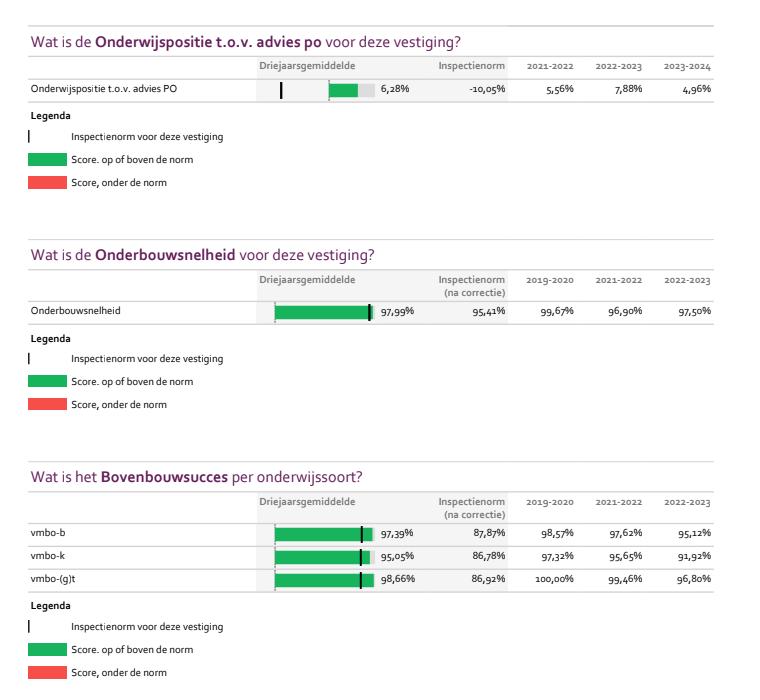Click the green legend swatch in the Bovenbouwsucces section
The image size is (760, 700).
tap(47, 650)
